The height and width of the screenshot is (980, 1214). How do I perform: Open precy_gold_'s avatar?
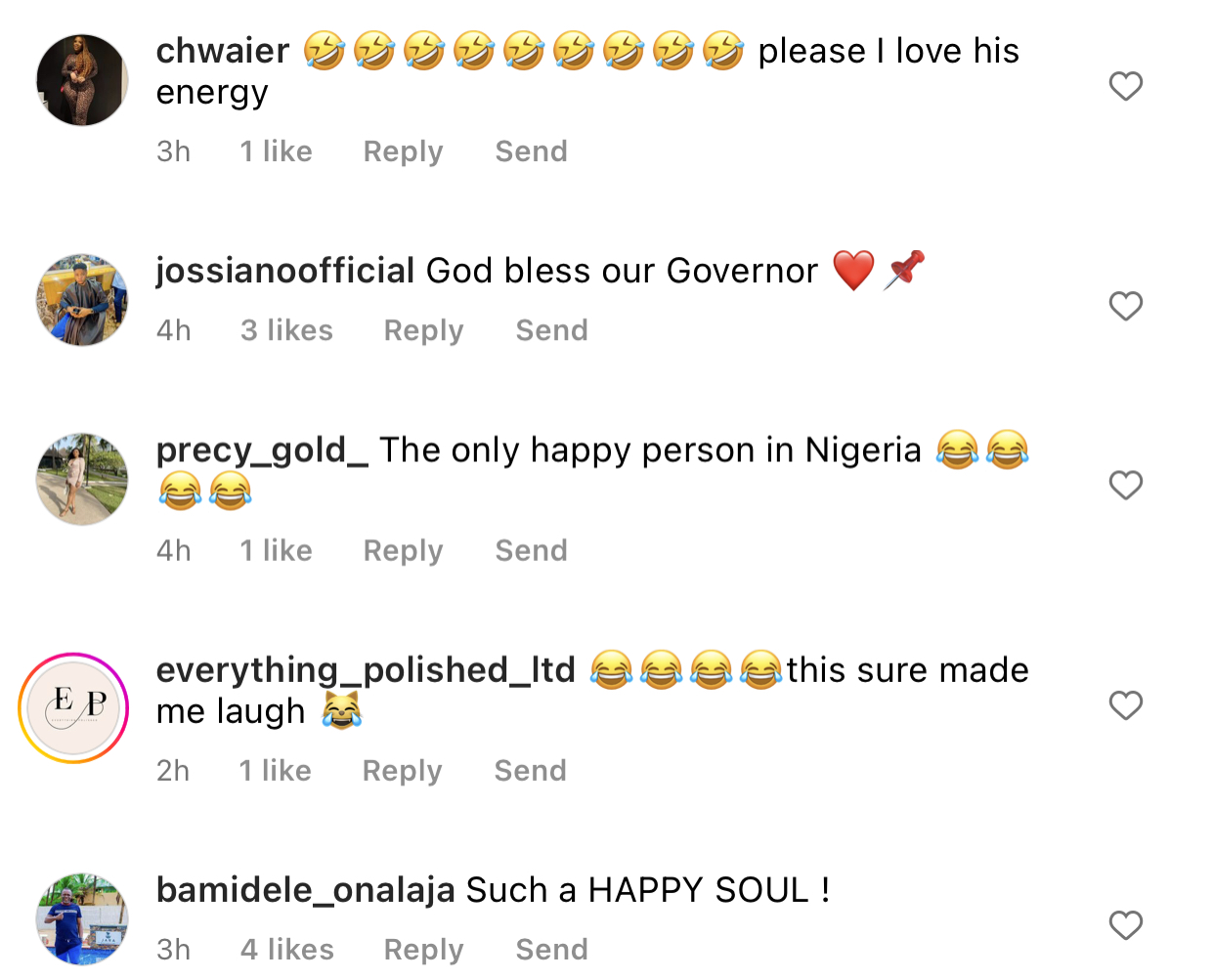pyautogui.click(x=82, y=480)
